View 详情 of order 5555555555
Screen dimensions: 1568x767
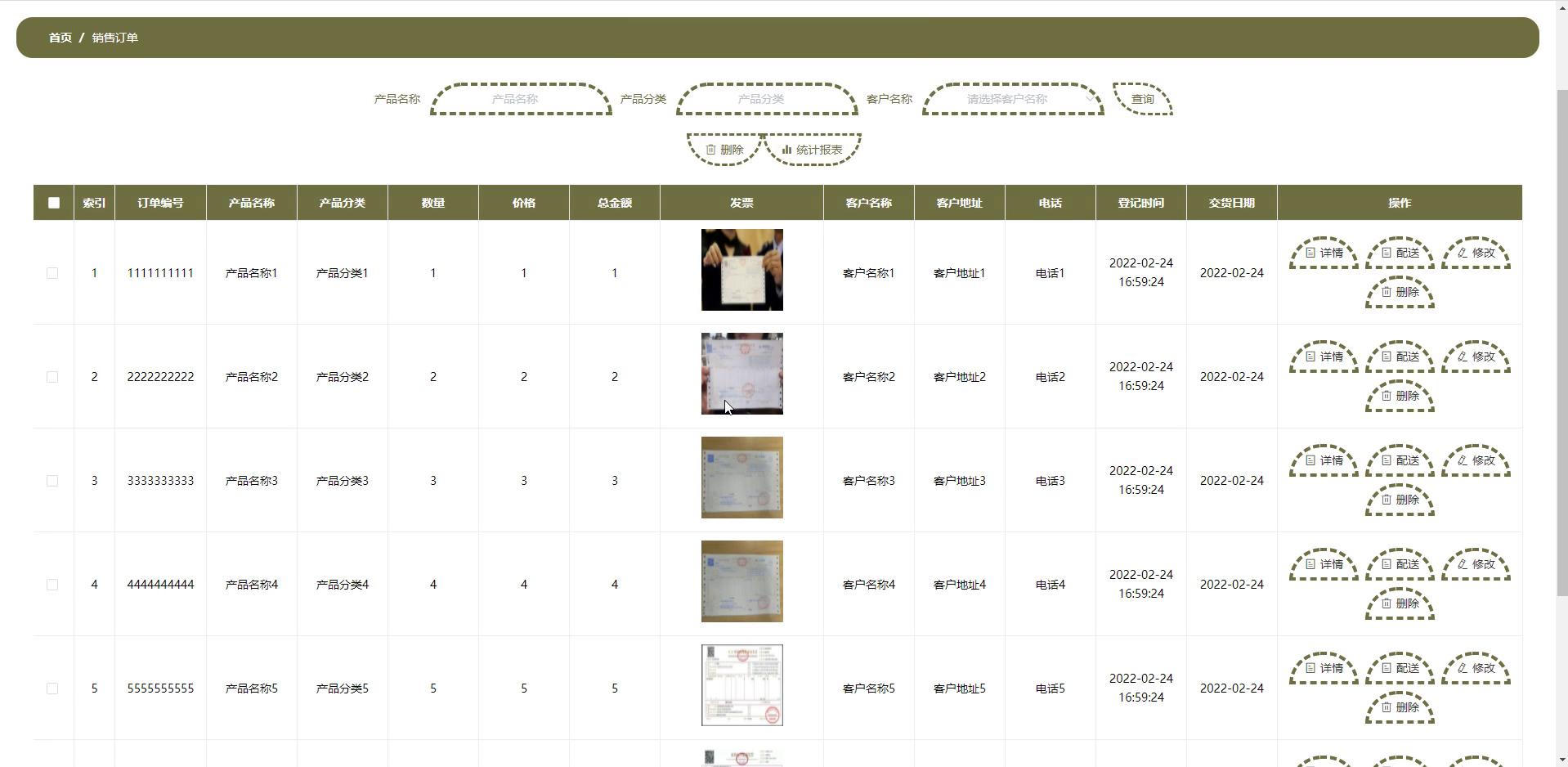click(1324, 668)
